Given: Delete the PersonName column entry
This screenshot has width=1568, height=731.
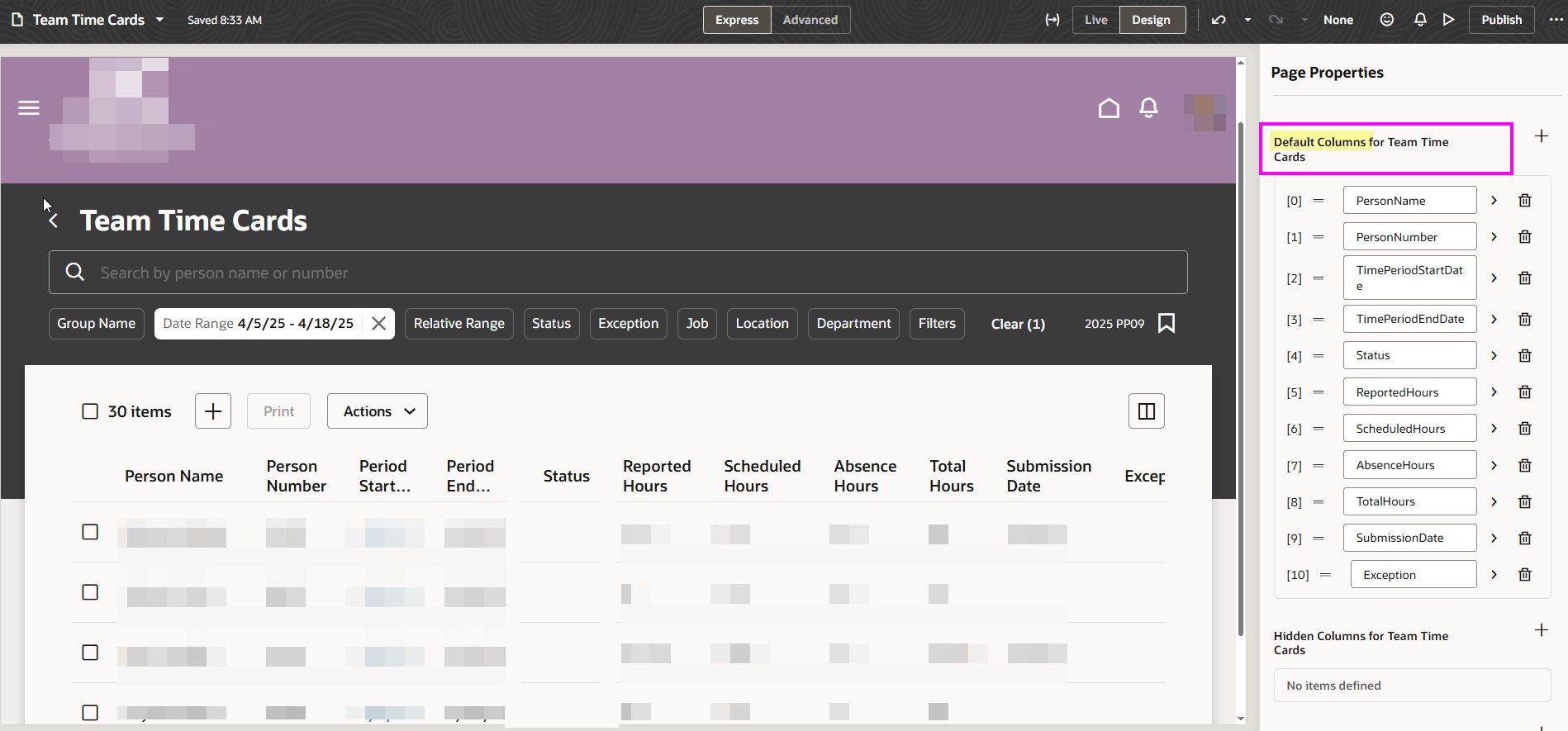Looking at the screenshot, I should (1525, 201).
